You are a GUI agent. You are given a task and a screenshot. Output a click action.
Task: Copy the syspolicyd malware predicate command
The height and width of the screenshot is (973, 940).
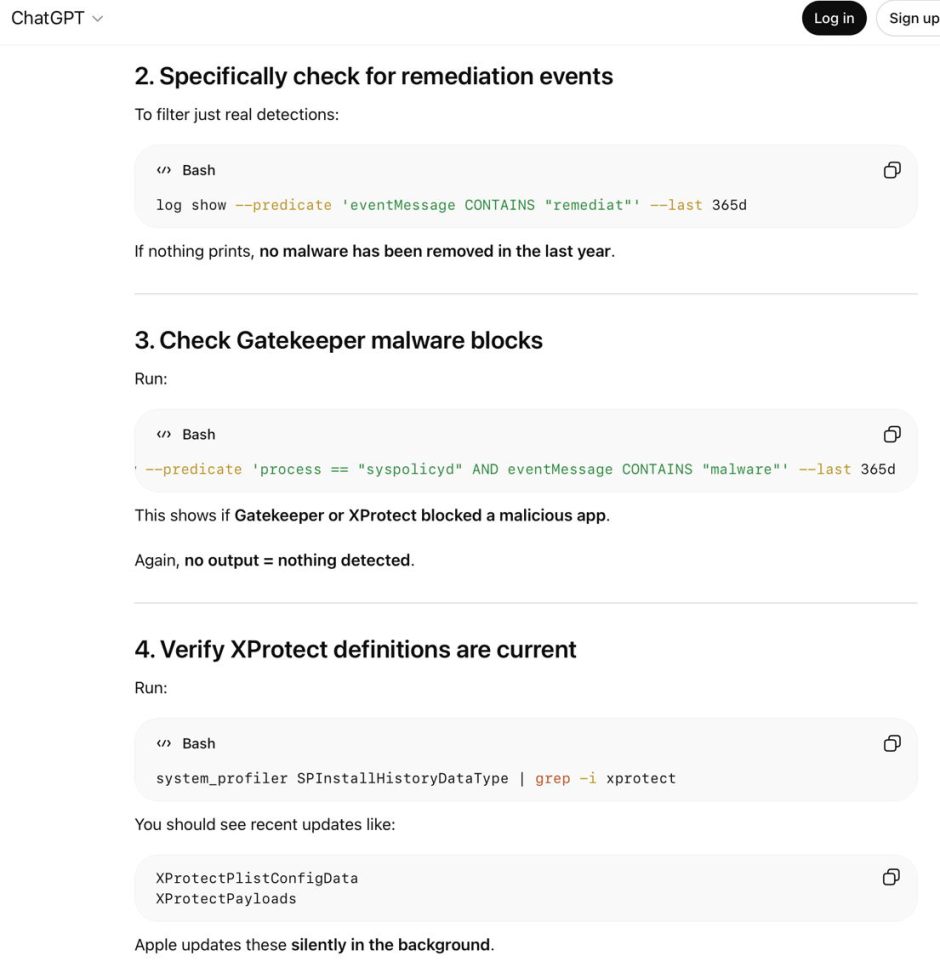point(892,434)
